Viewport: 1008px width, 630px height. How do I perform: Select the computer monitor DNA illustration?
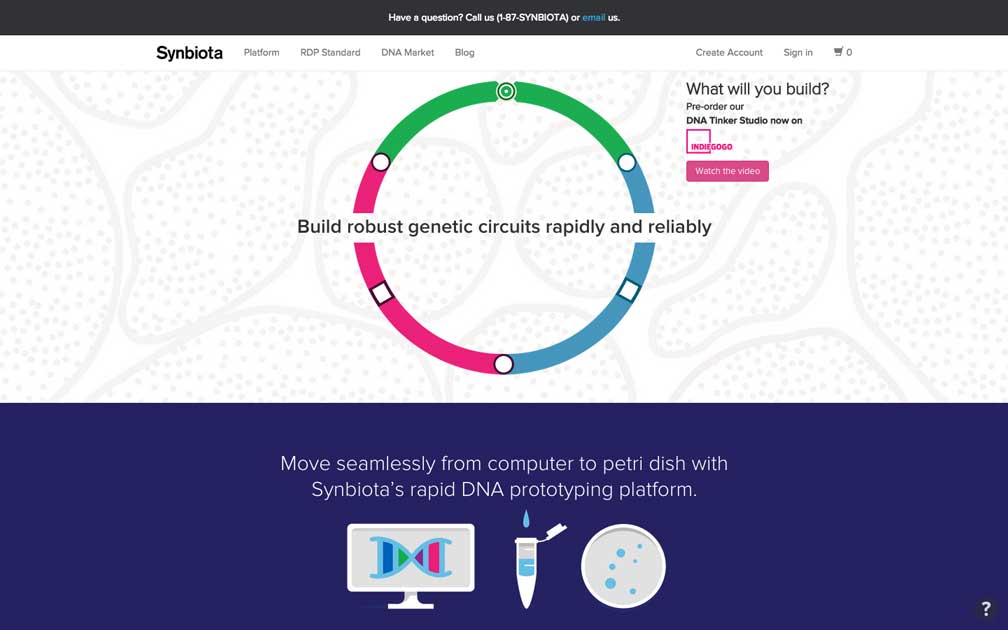tap(411, 566)
